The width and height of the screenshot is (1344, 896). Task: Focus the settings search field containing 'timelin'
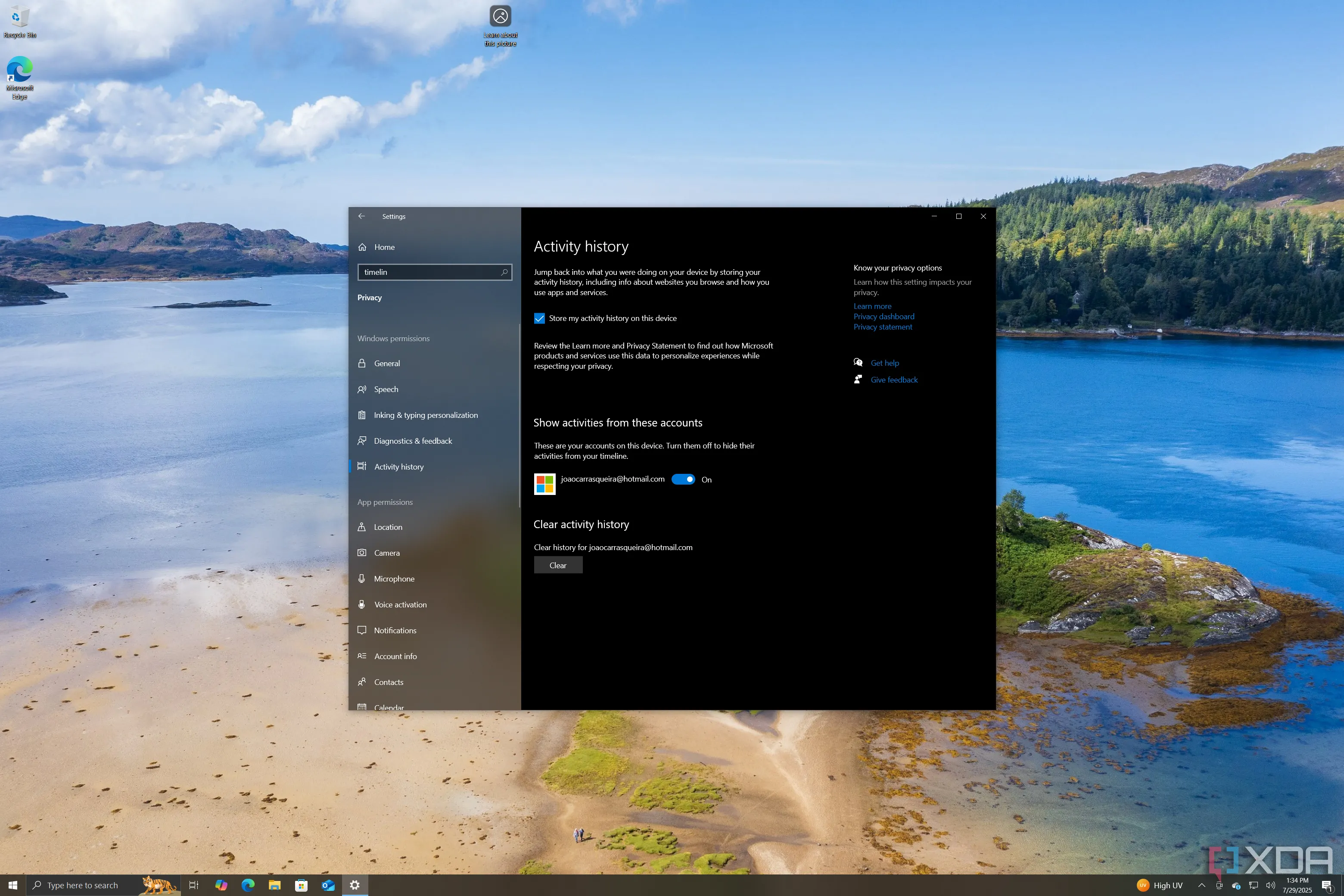pyautogui.click(x=434, y=272)
